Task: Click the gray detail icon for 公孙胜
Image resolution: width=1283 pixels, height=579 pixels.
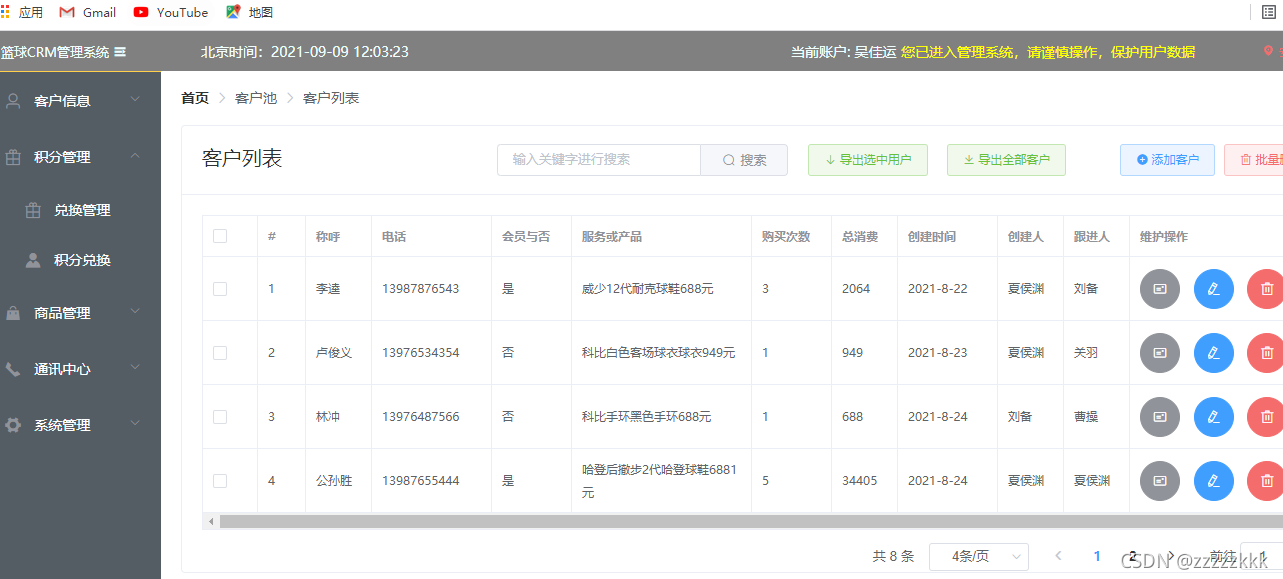Action: [1160, 481]
